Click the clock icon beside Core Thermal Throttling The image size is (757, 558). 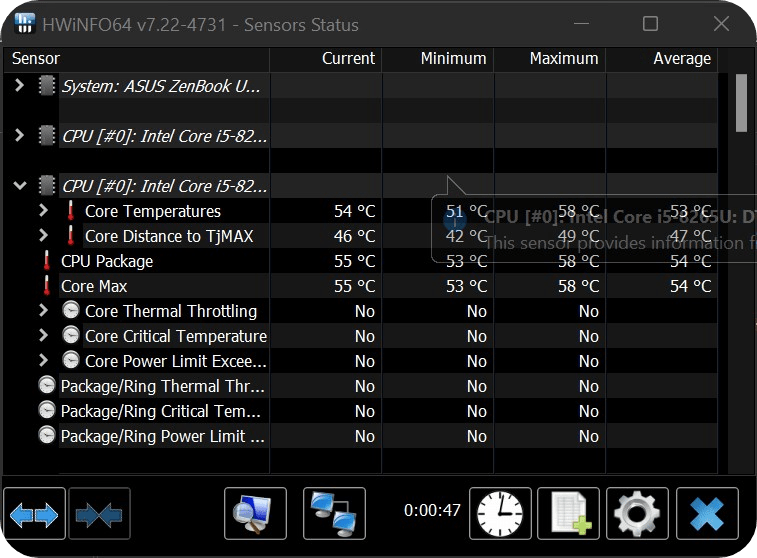coord(71,310)
